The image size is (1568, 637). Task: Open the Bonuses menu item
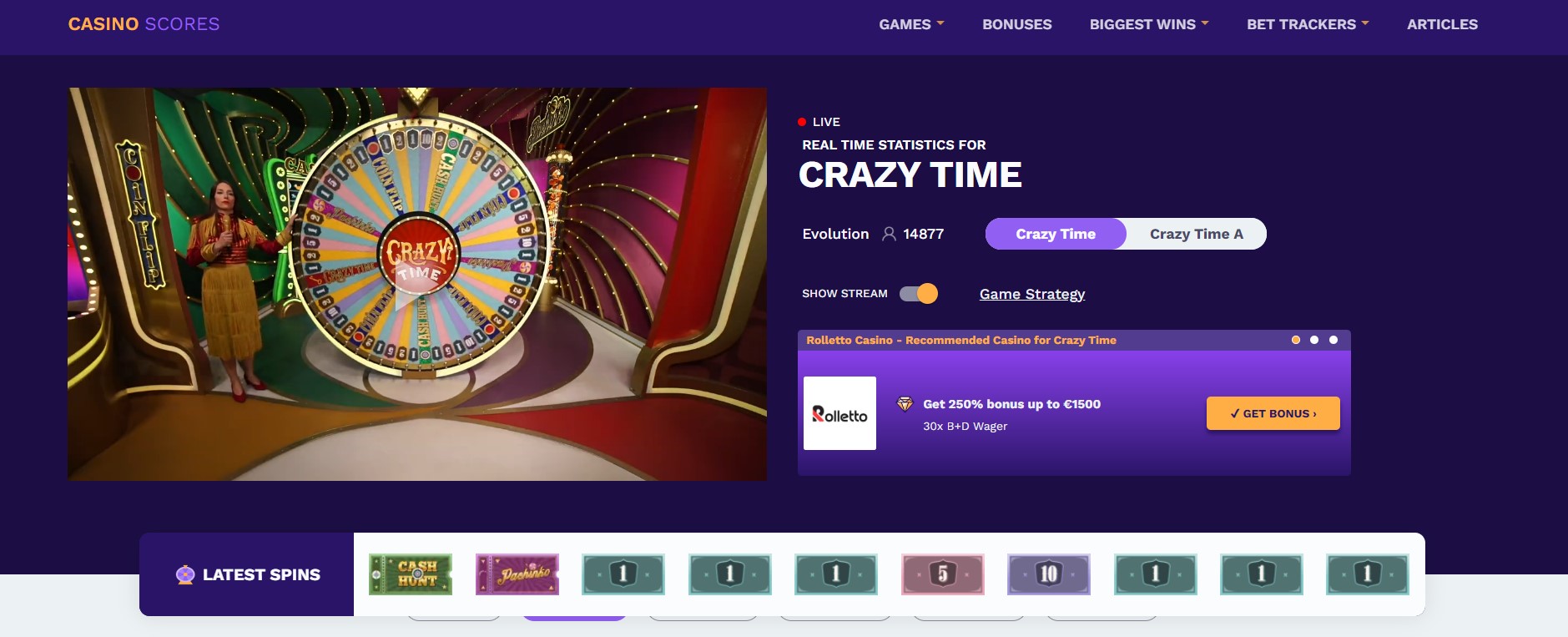click(1017, 24)
